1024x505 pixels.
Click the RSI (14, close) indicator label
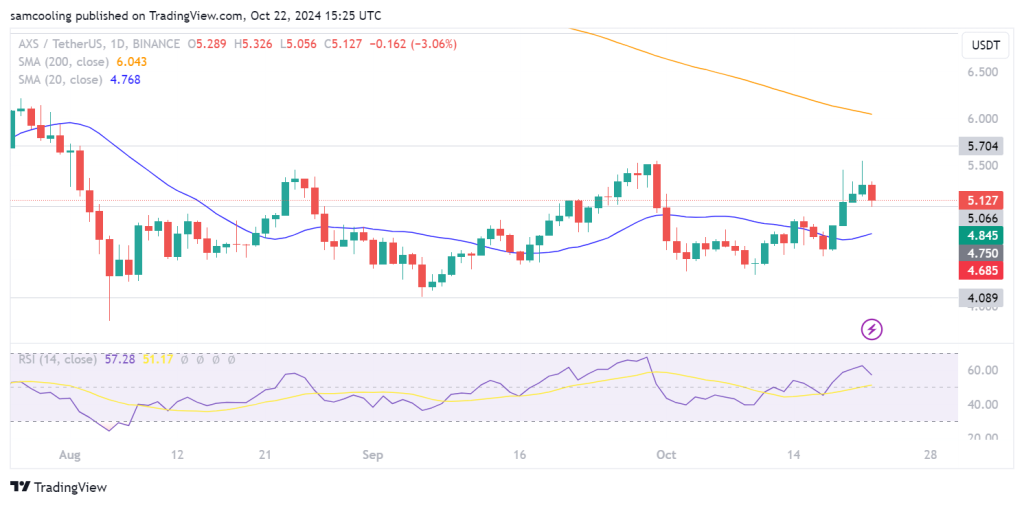click(55, 358)
